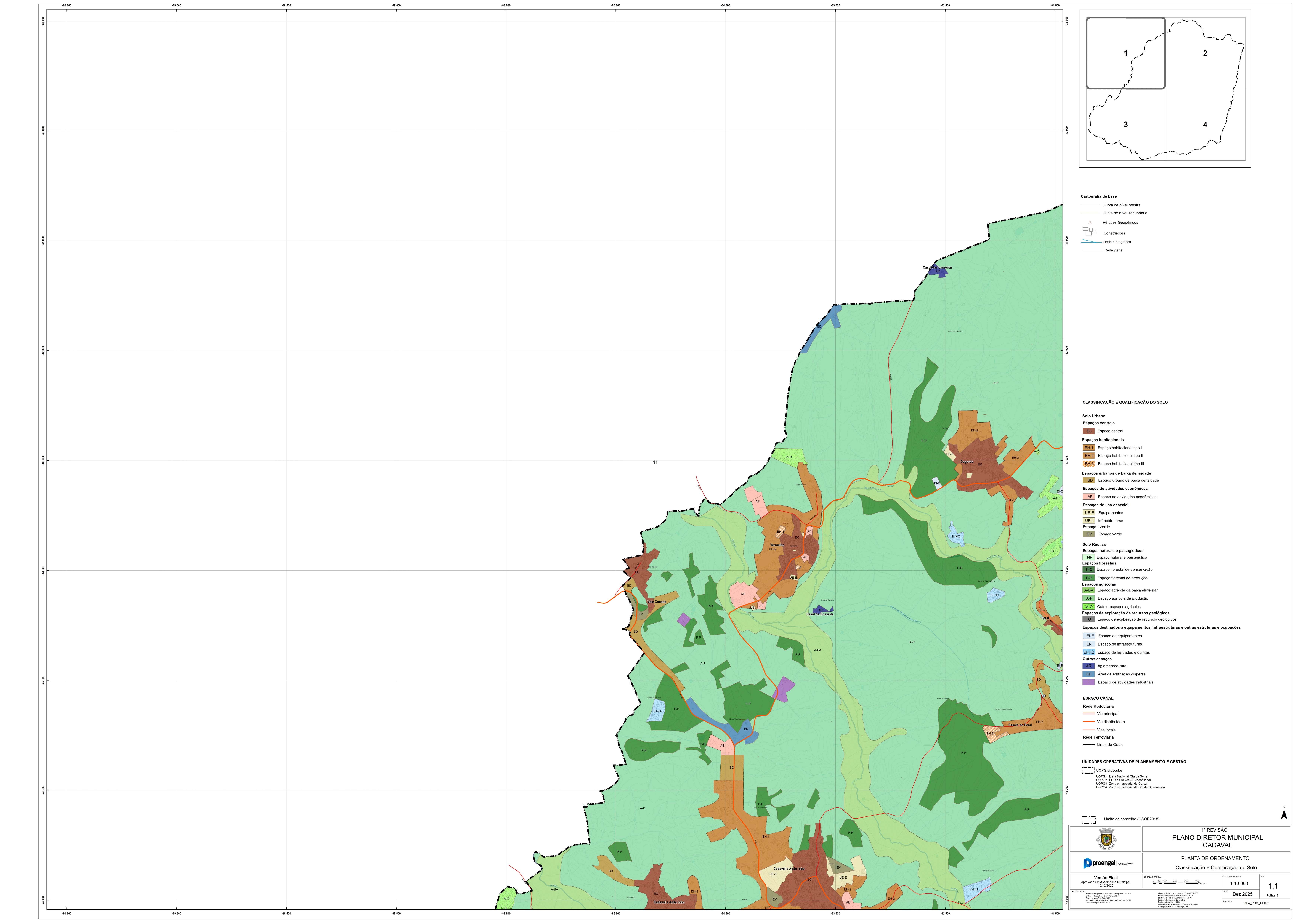Click the UOPG1 Mata Nacional Qta da Serra entry
This screenshot has width=1306, height=924.
coord(1122,777)
